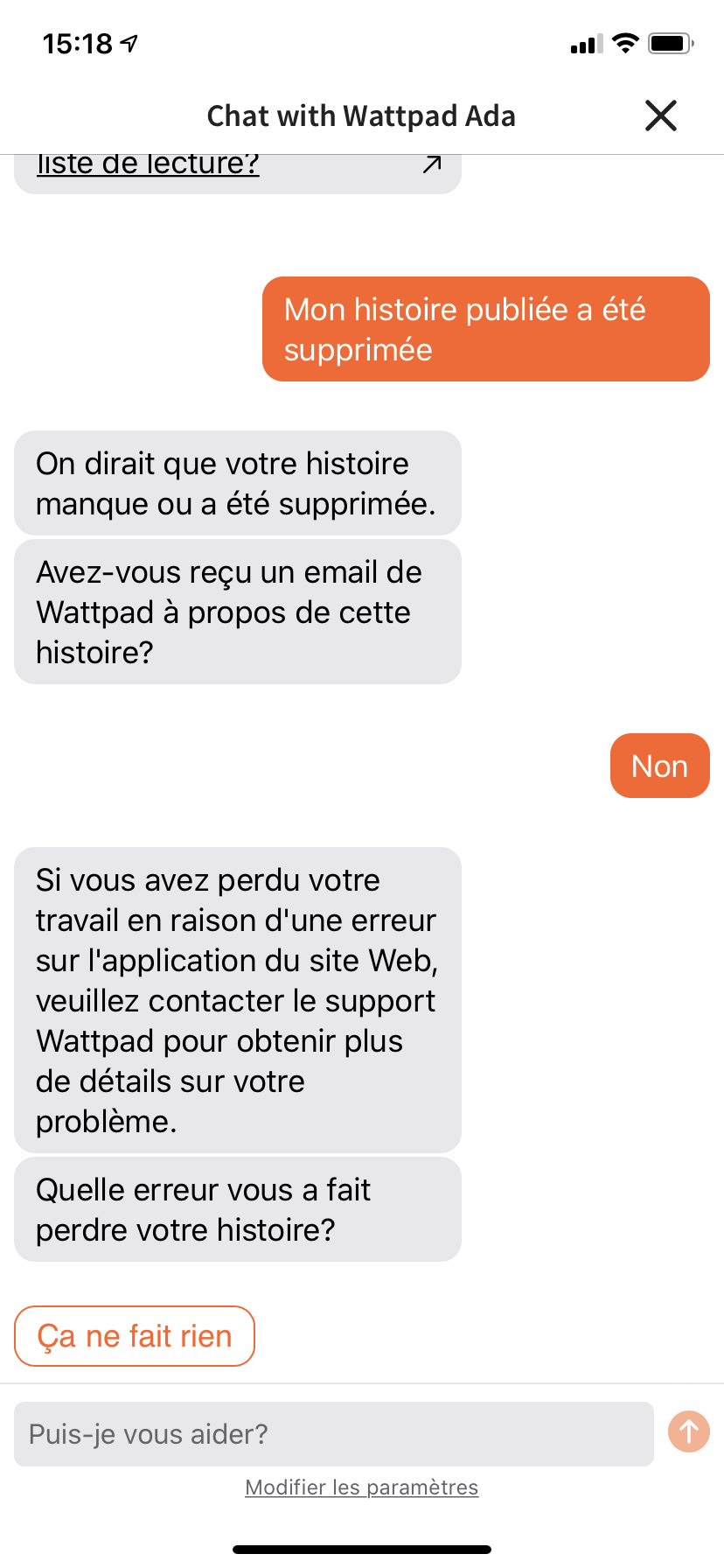The width and height of the screenshot is (724, 1568).
Task: Tap the "Avez-vous reçu un email" message
Action: [x=238, y=612]
